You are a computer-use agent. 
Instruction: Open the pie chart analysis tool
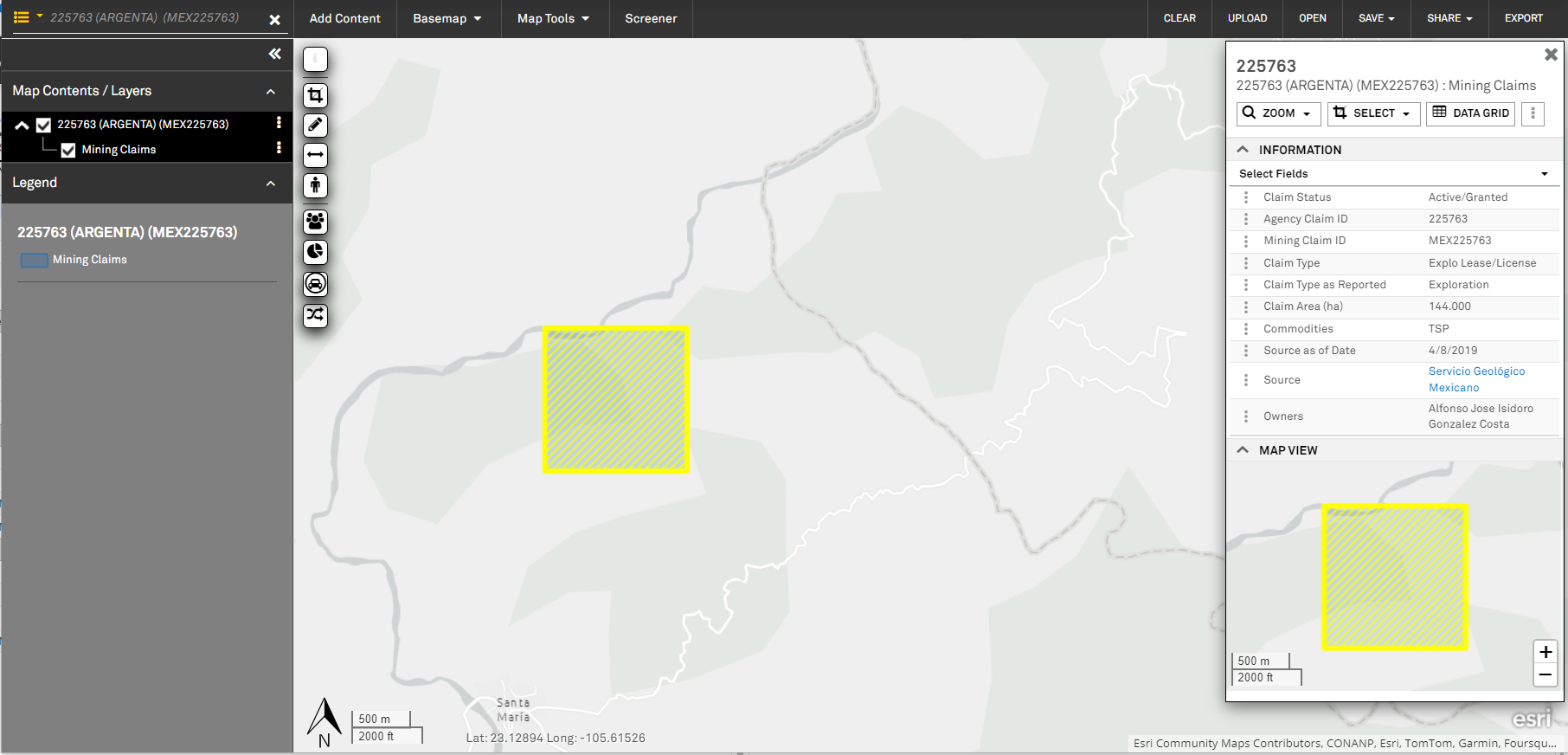[x=316, y=252]
